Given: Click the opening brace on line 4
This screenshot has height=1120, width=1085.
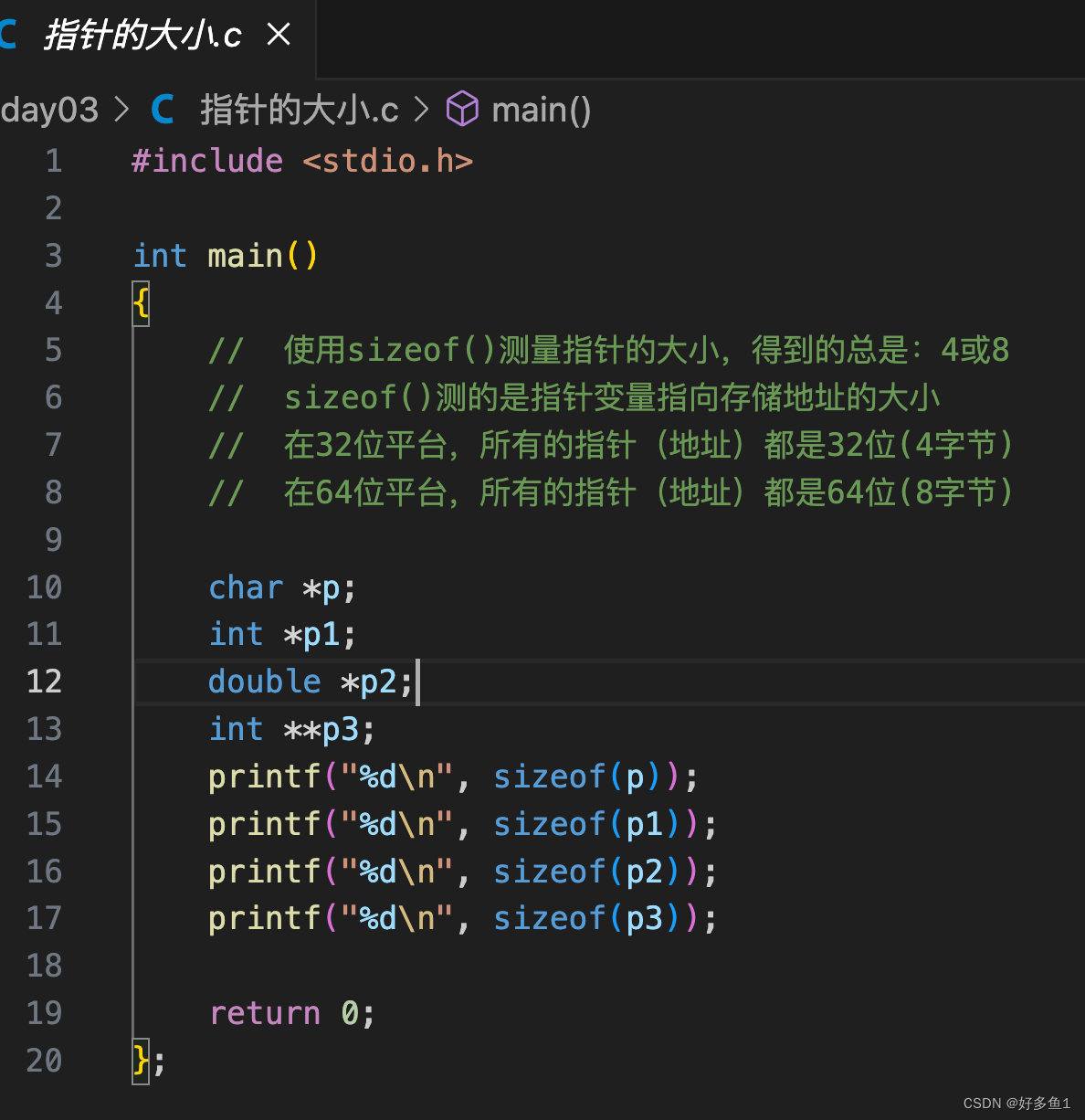Looking at the screenshot, I should pos(141,302).
